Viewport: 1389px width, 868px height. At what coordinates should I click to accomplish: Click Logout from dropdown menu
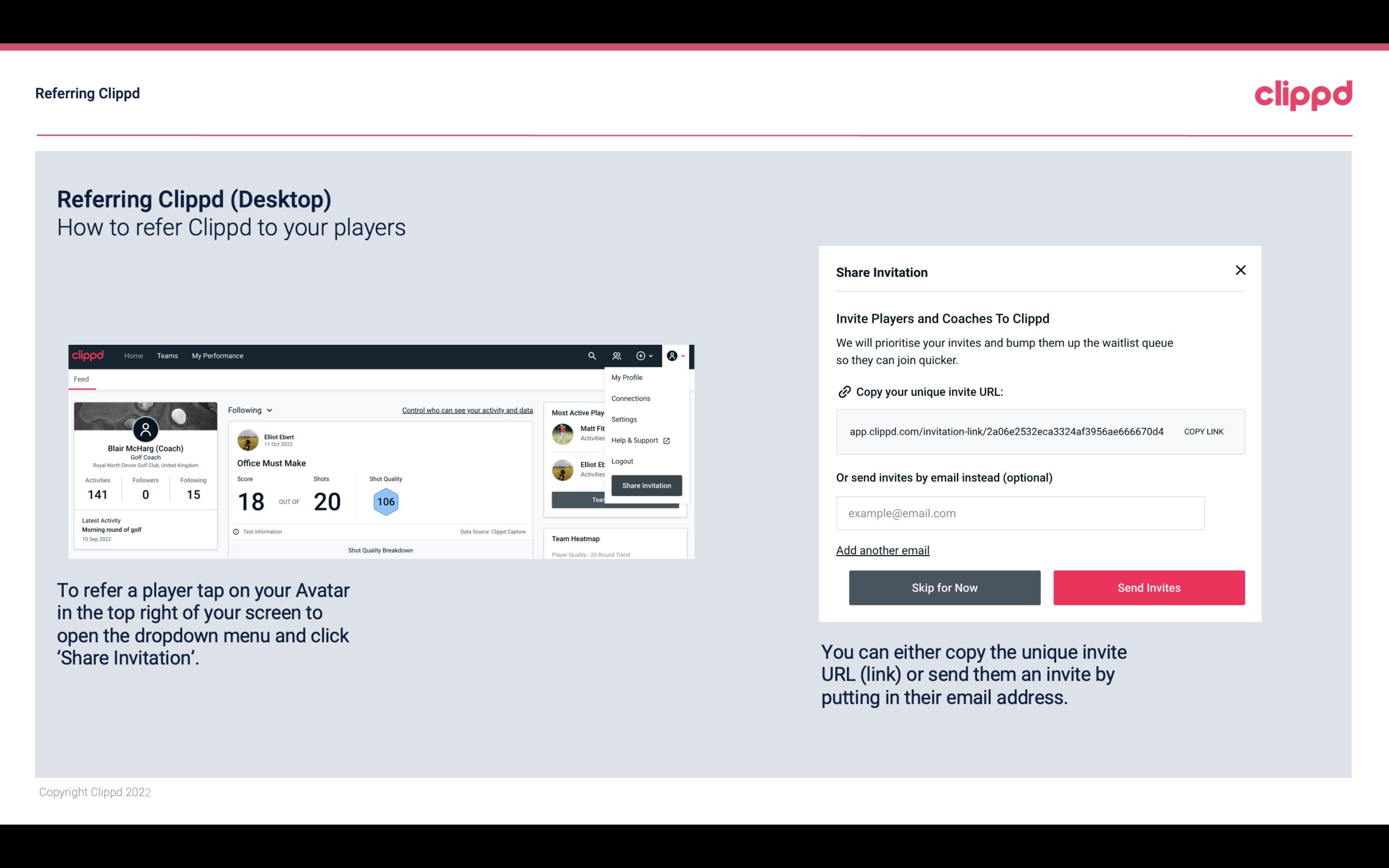[x=622, y=461]
